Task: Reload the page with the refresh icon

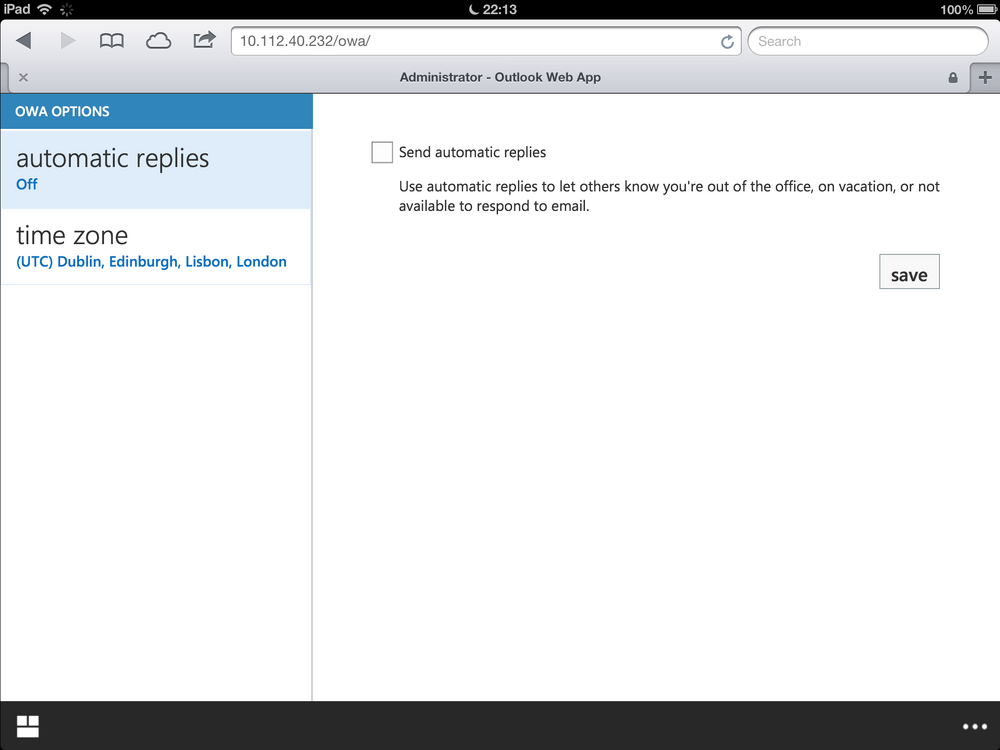Action: 727,42
